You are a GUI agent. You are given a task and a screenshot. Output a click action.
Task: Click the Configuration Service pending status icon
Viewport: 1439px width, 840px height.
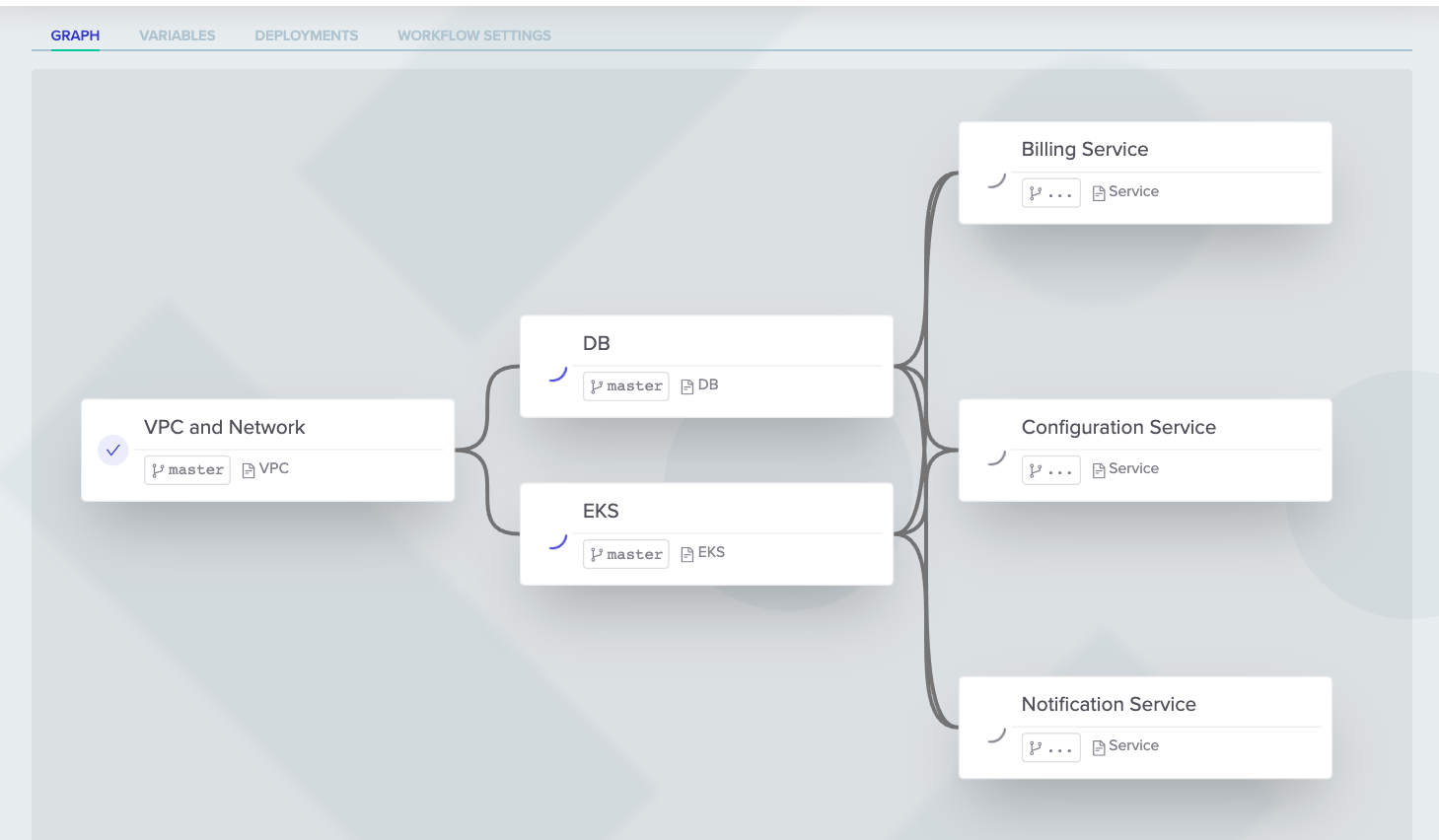tap(997, 456)
